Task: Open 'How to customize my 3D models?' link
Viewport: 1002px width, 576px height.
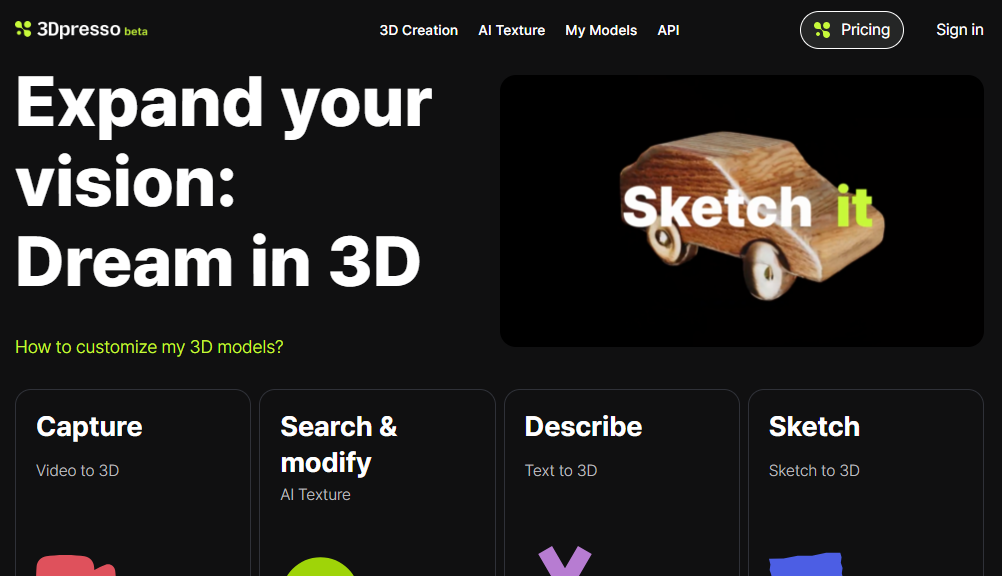Action: click(149, 347)
